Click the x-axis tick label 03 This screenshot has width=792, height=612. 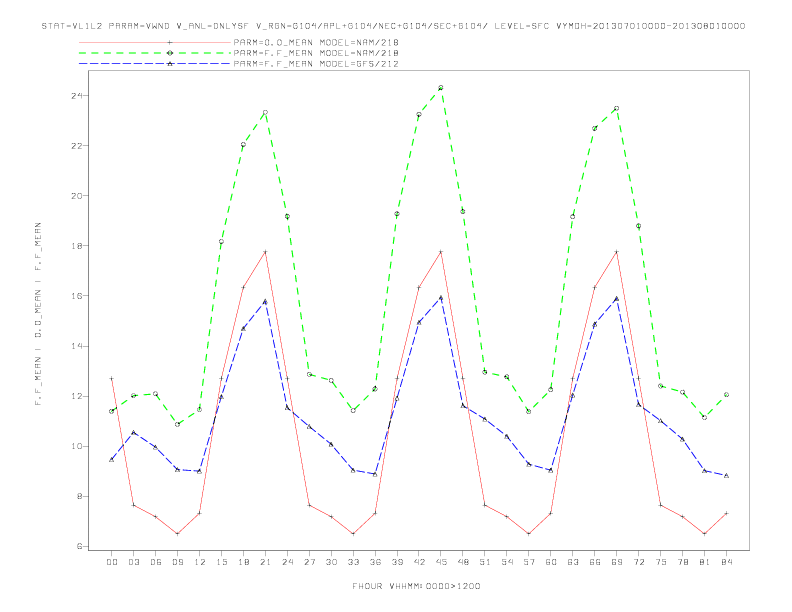pos(133,562)
